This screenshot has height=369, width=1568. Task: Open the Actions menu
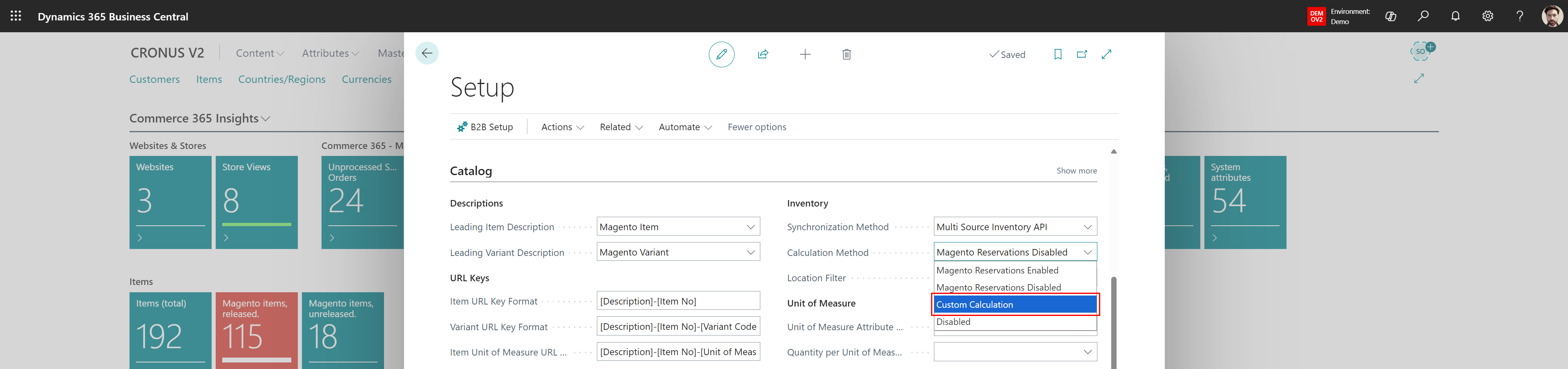[x=562, y=127]
